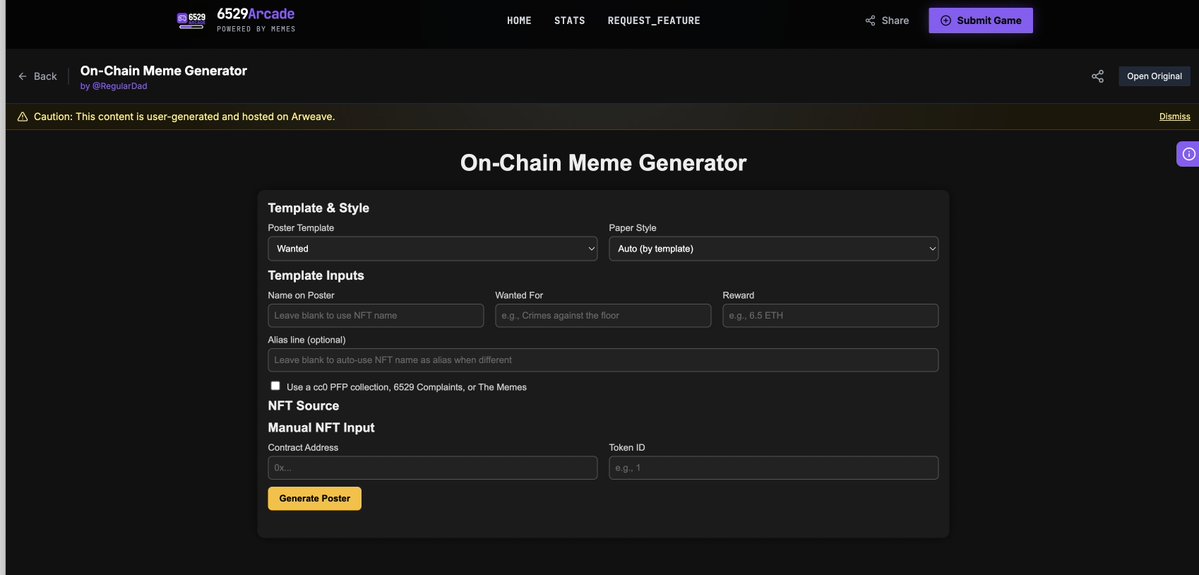Click the share icon beside Open Original

click(x=1097, y=76)
